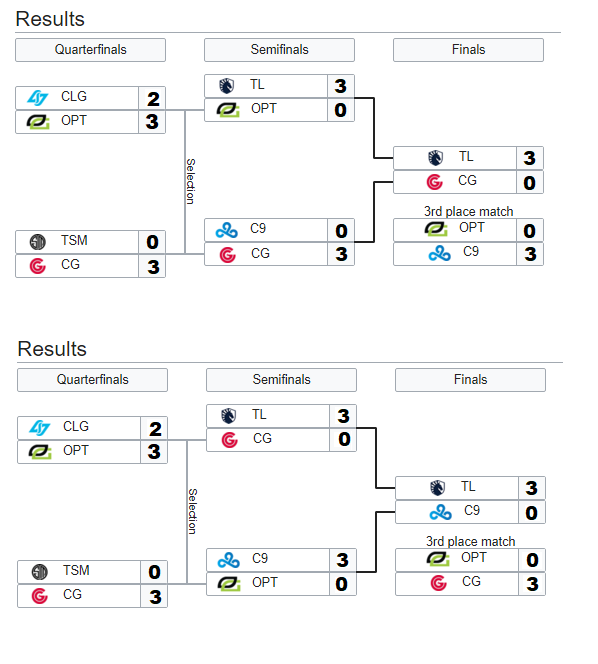Select the top Finals header
The width and height of the screenshot is (598, 664).
tap(468, 50)
